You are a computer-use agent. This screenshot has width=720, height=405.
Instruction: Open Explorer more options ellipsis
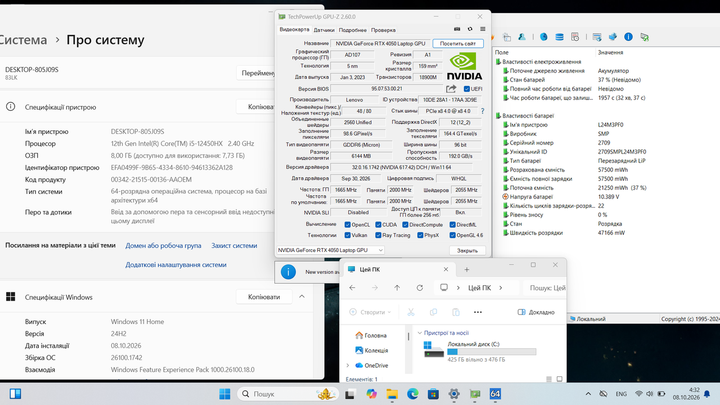click(x=478, y=312)
